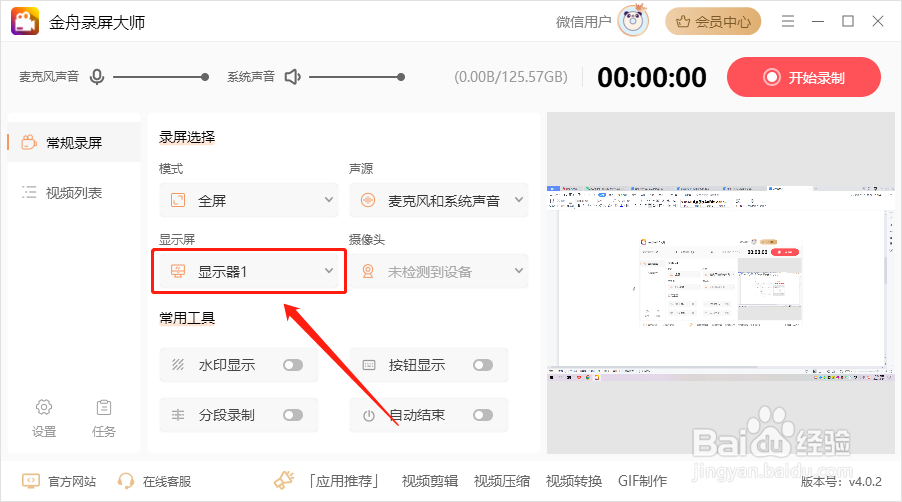Click the sound source waveform icon
902x502 pixels.
pyautogui.click(x=368, y=200)
